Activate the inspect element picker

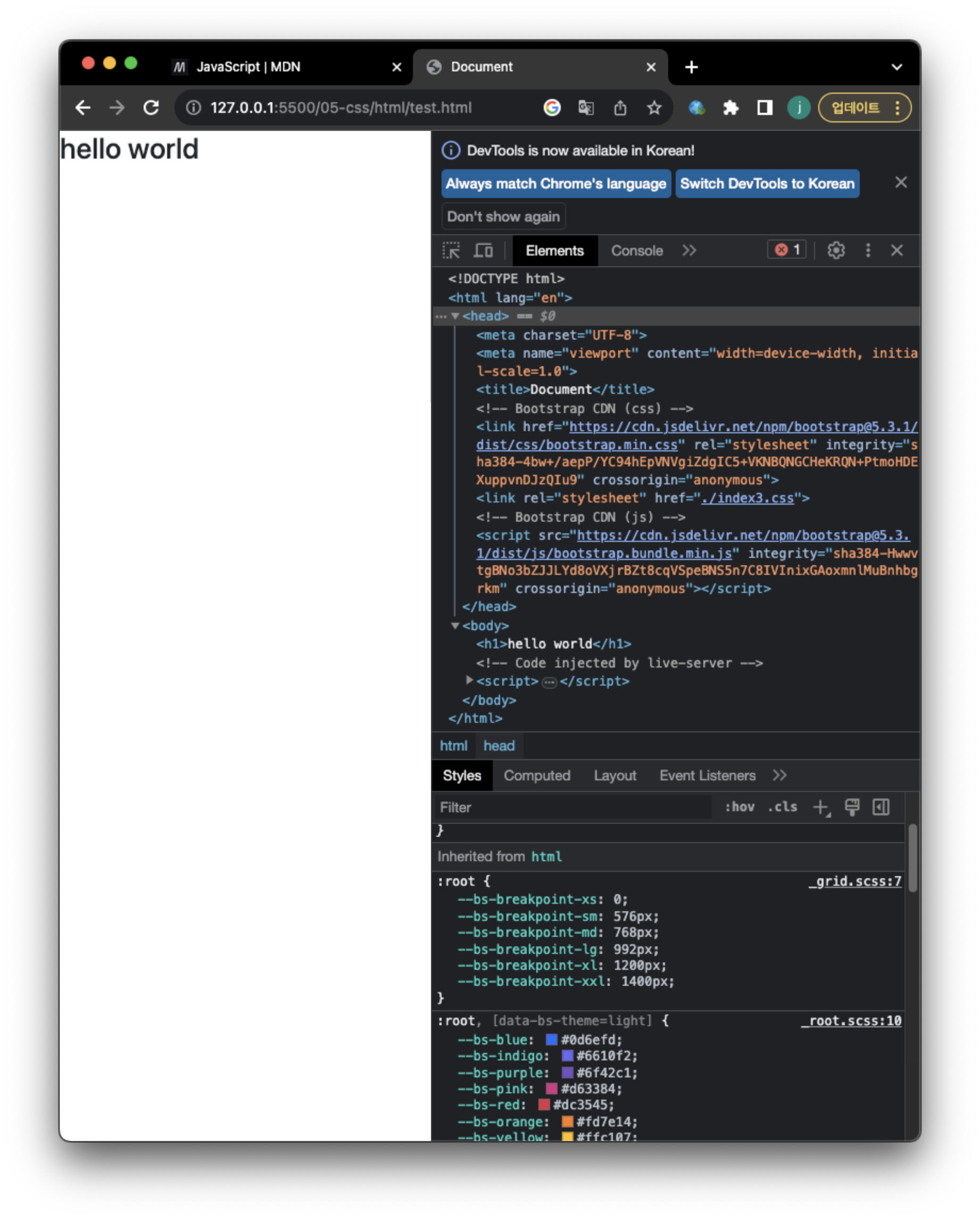tap(451, 250)
